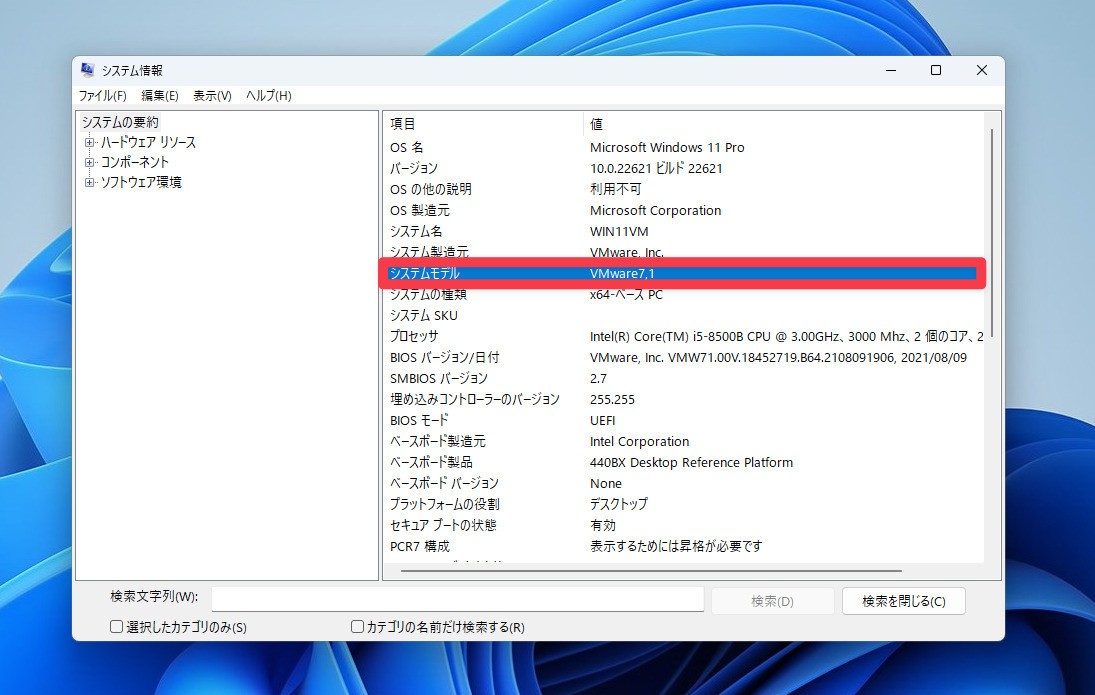Click the Microsoft Windows 11 Pro value

[667, 147]
